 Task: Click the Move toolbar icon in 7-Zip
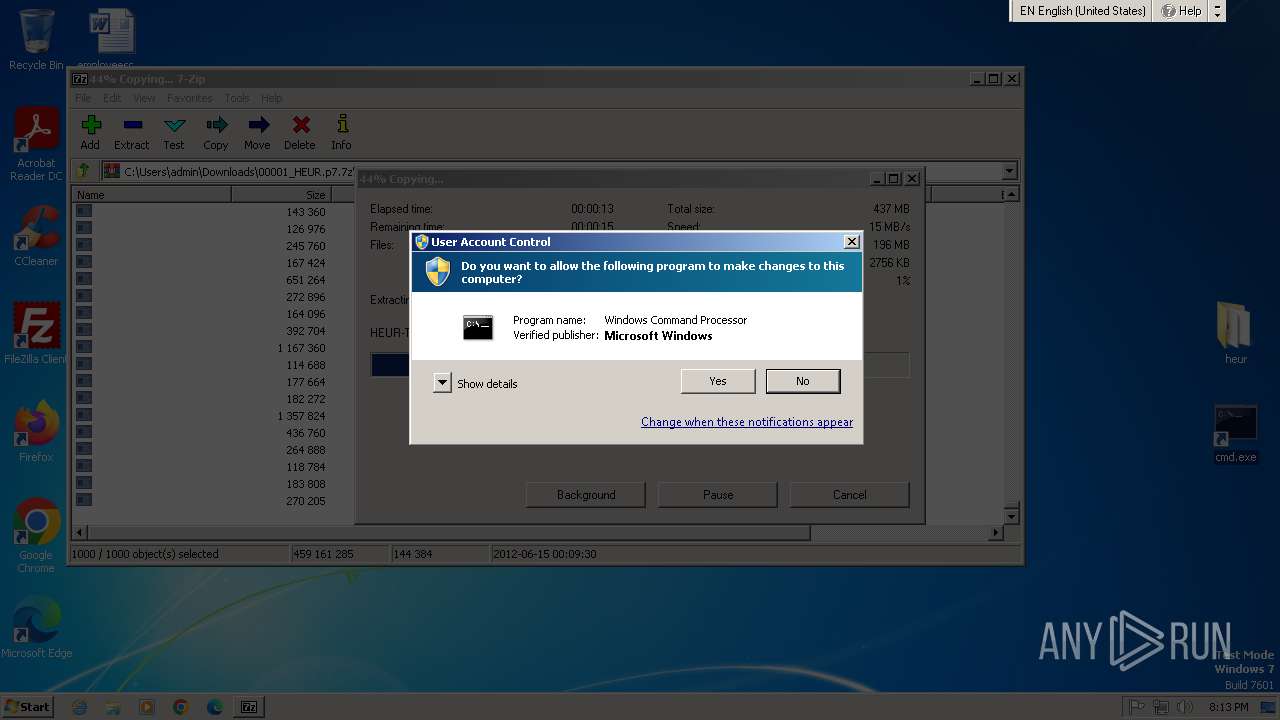point(258,131)
